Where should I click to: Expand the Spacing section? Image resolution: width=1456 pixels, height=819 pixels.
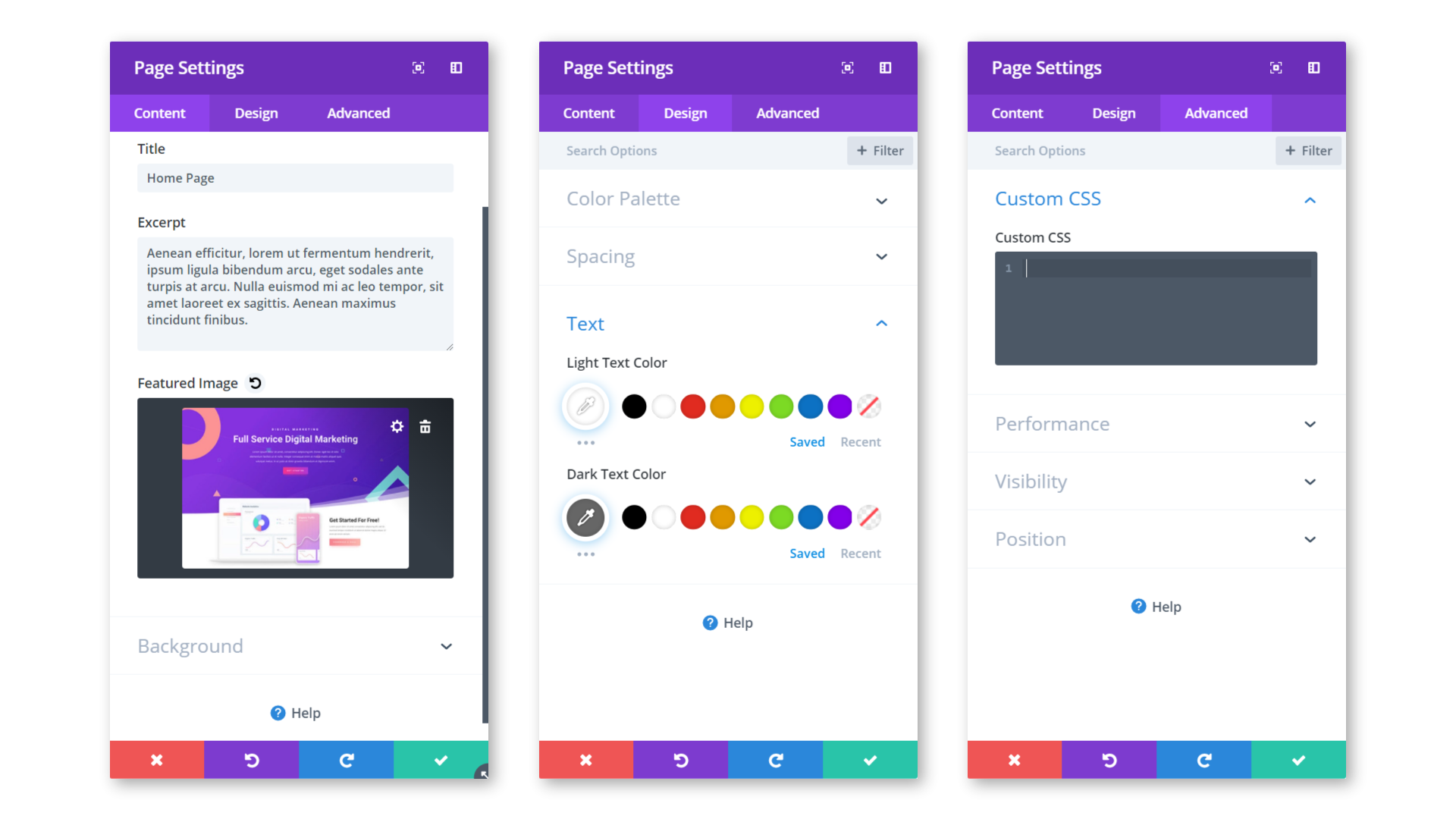[727, 256]
